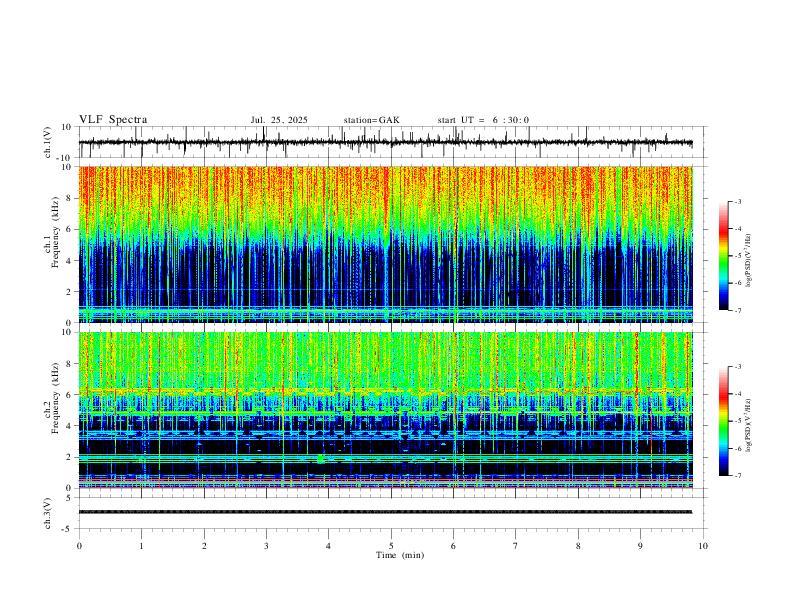Click tick label "1" on the time axis
Screen dimensions: 792x612
(141, 546)
